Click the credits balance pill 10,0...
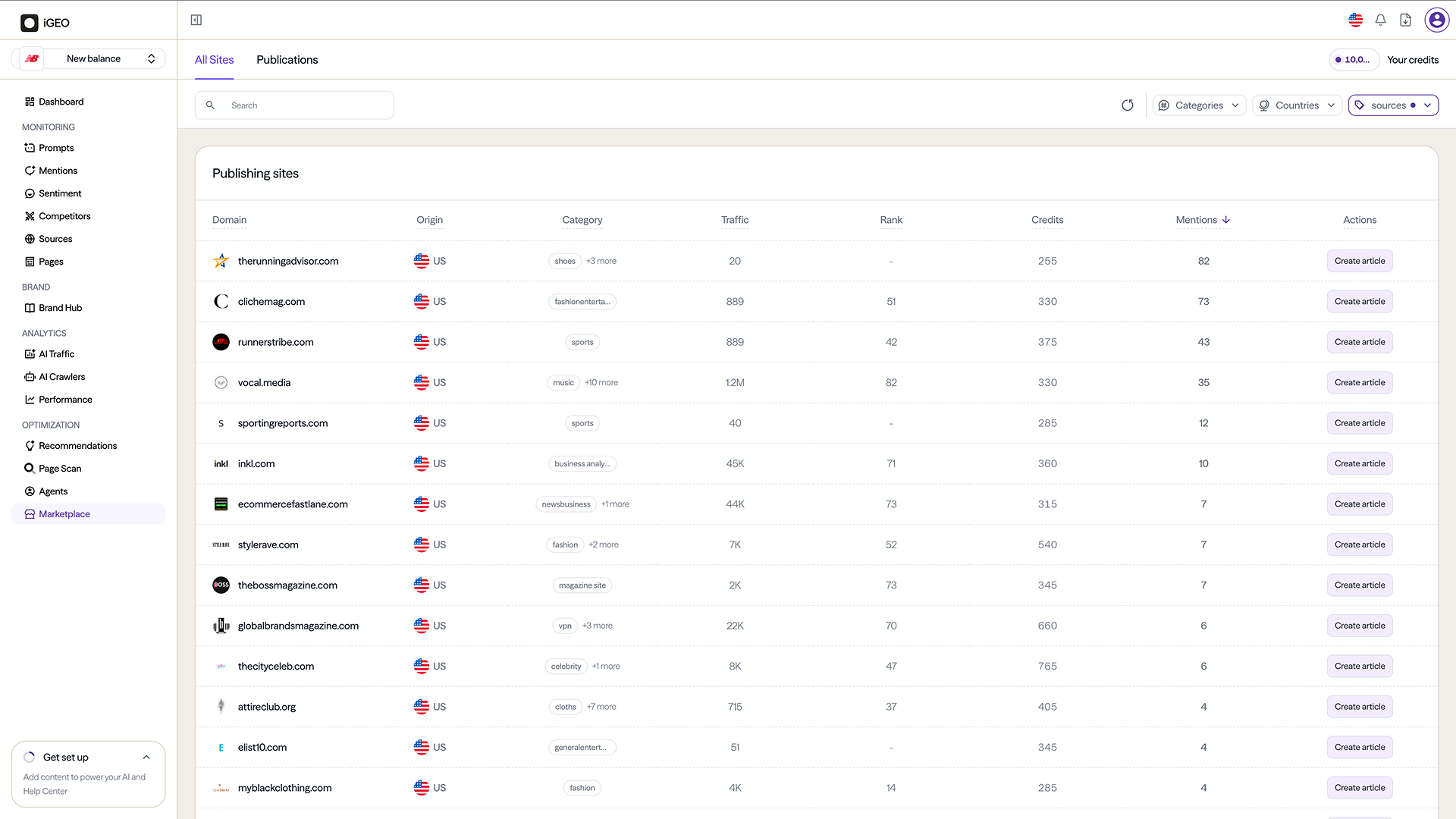 1354,60
